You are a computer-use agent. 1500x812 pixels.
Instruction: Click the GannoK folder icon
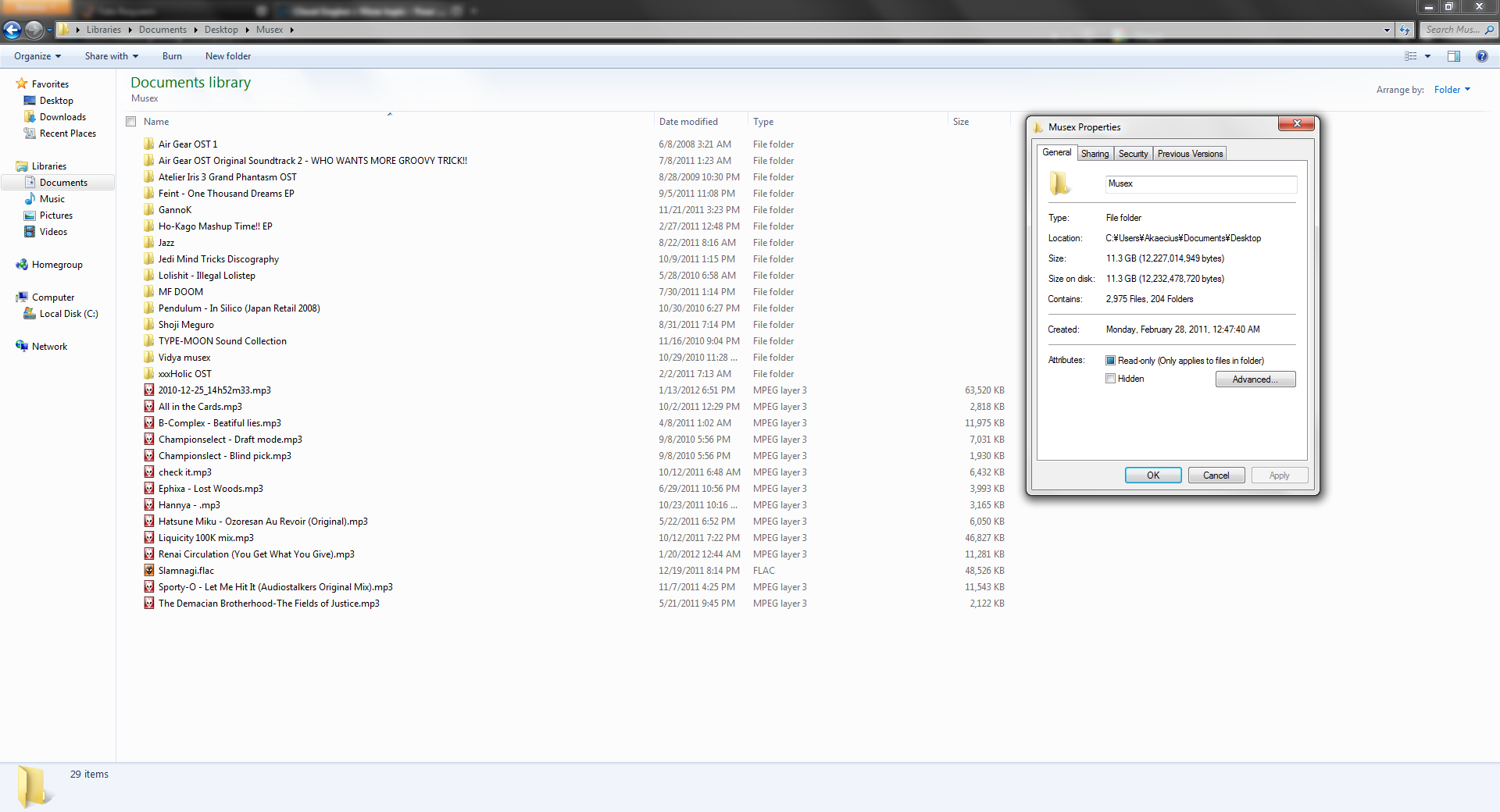(x=149, y=210)
